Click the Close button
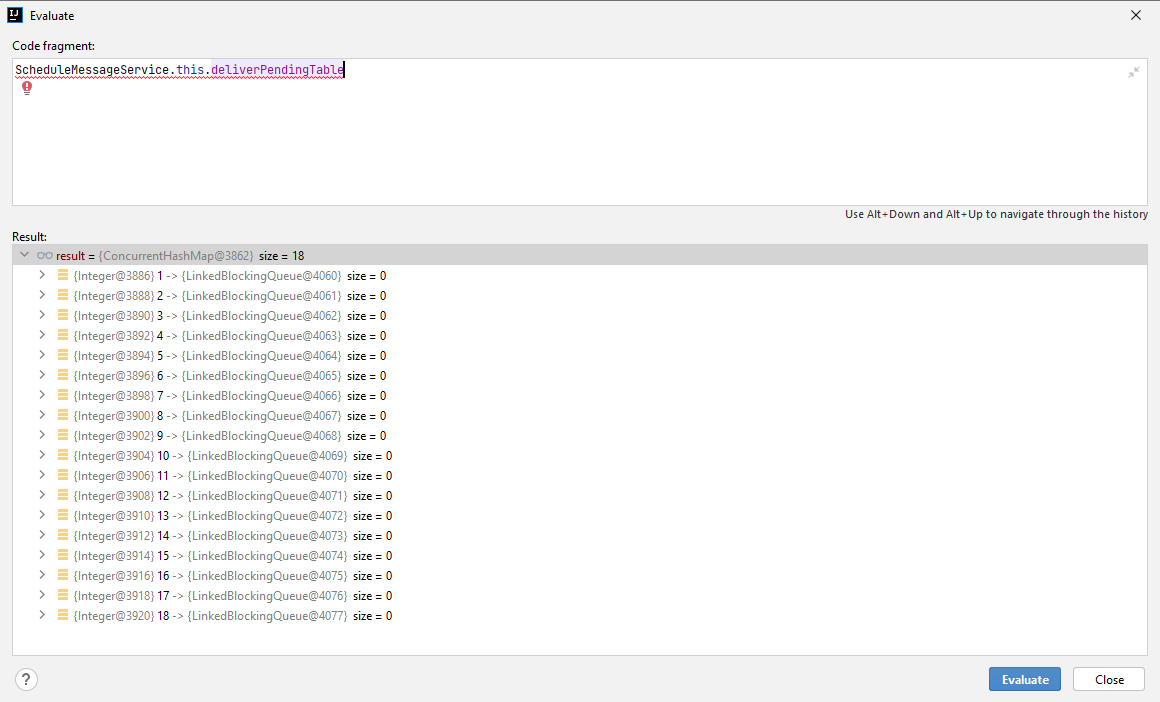Image resolution: width=1160 pixels, height=702 pixels. [x=1109, y=679]
